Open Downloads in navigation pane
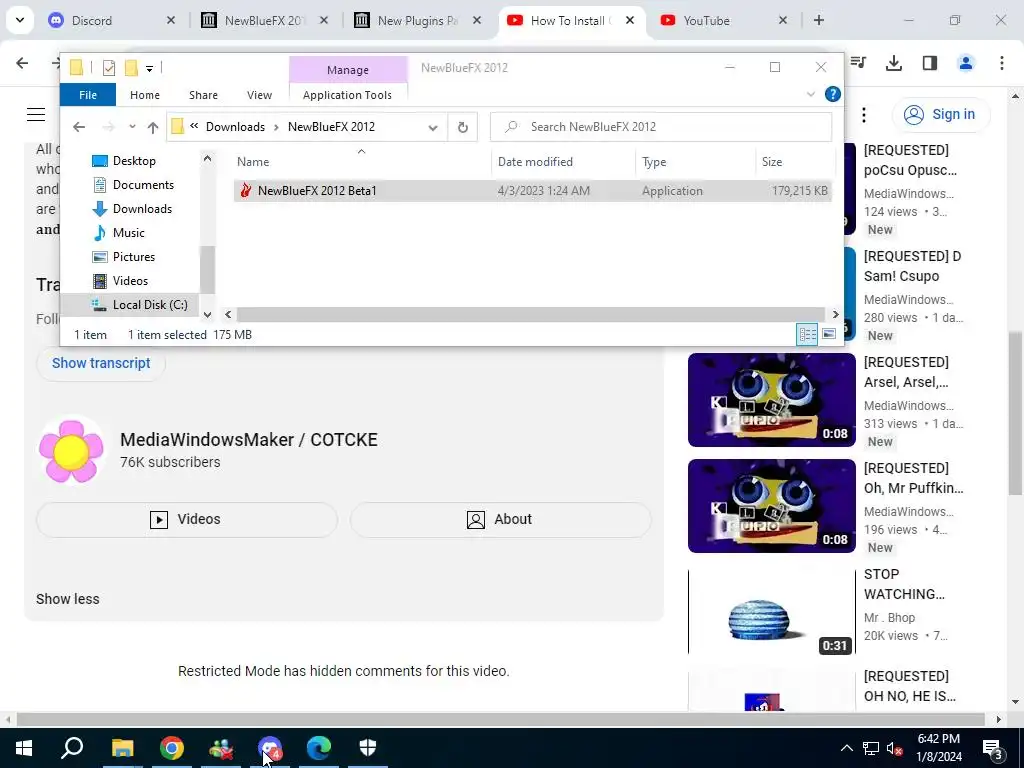 click(x=142, y=209)
